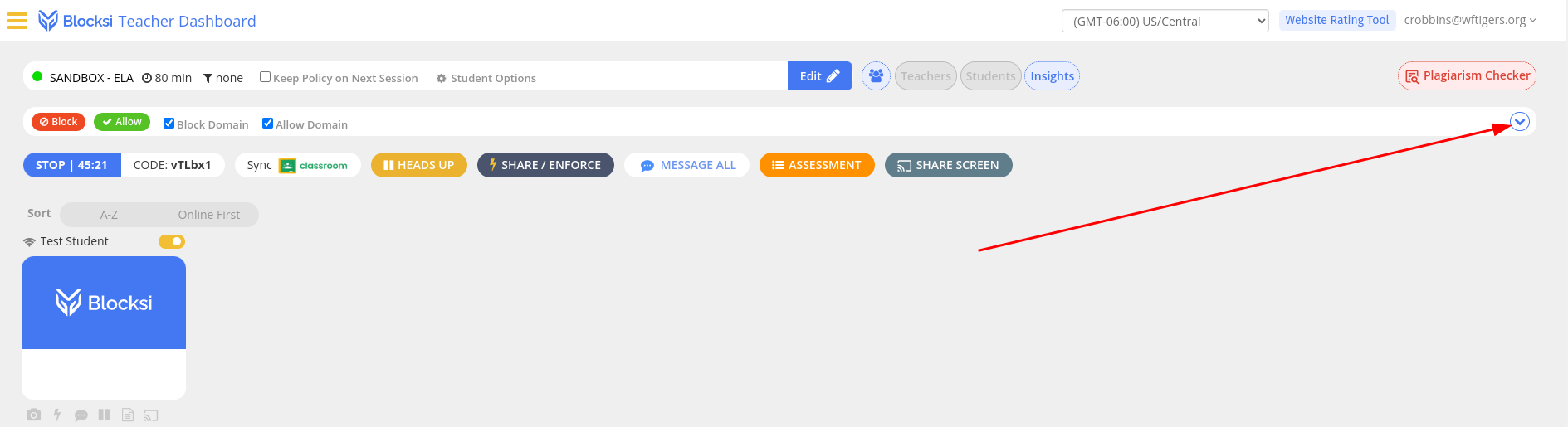The height and width of the screenshot is (427, 1568).
Task: Click the red Block button
Action: 58,122
